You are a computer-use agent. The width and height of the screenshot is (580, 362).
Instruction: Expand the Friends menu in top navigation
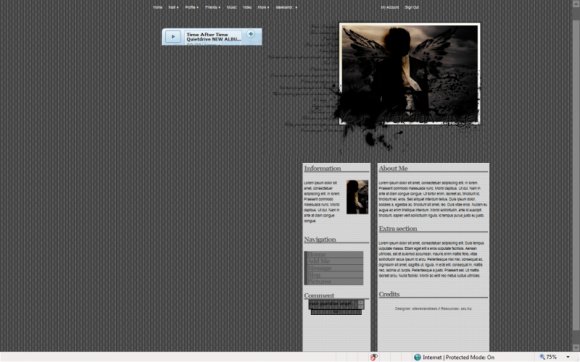coord(212,7)
